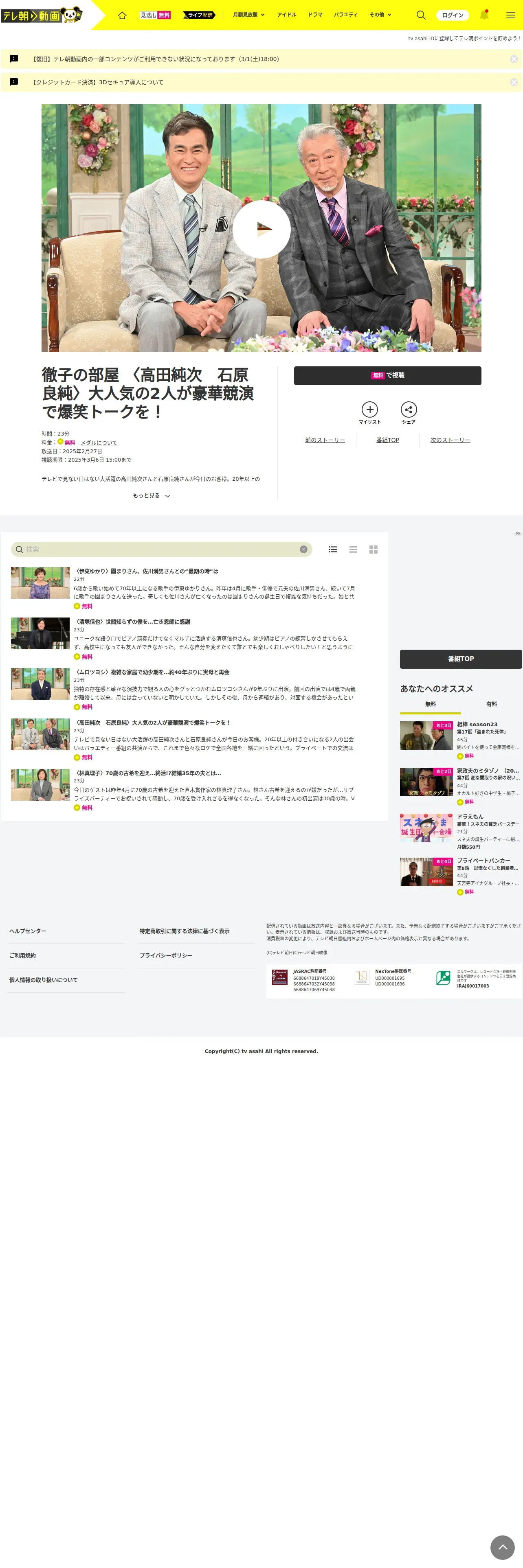Focus the episode 検索 input field
523x1568 pixels.
(x=161, y=550)
